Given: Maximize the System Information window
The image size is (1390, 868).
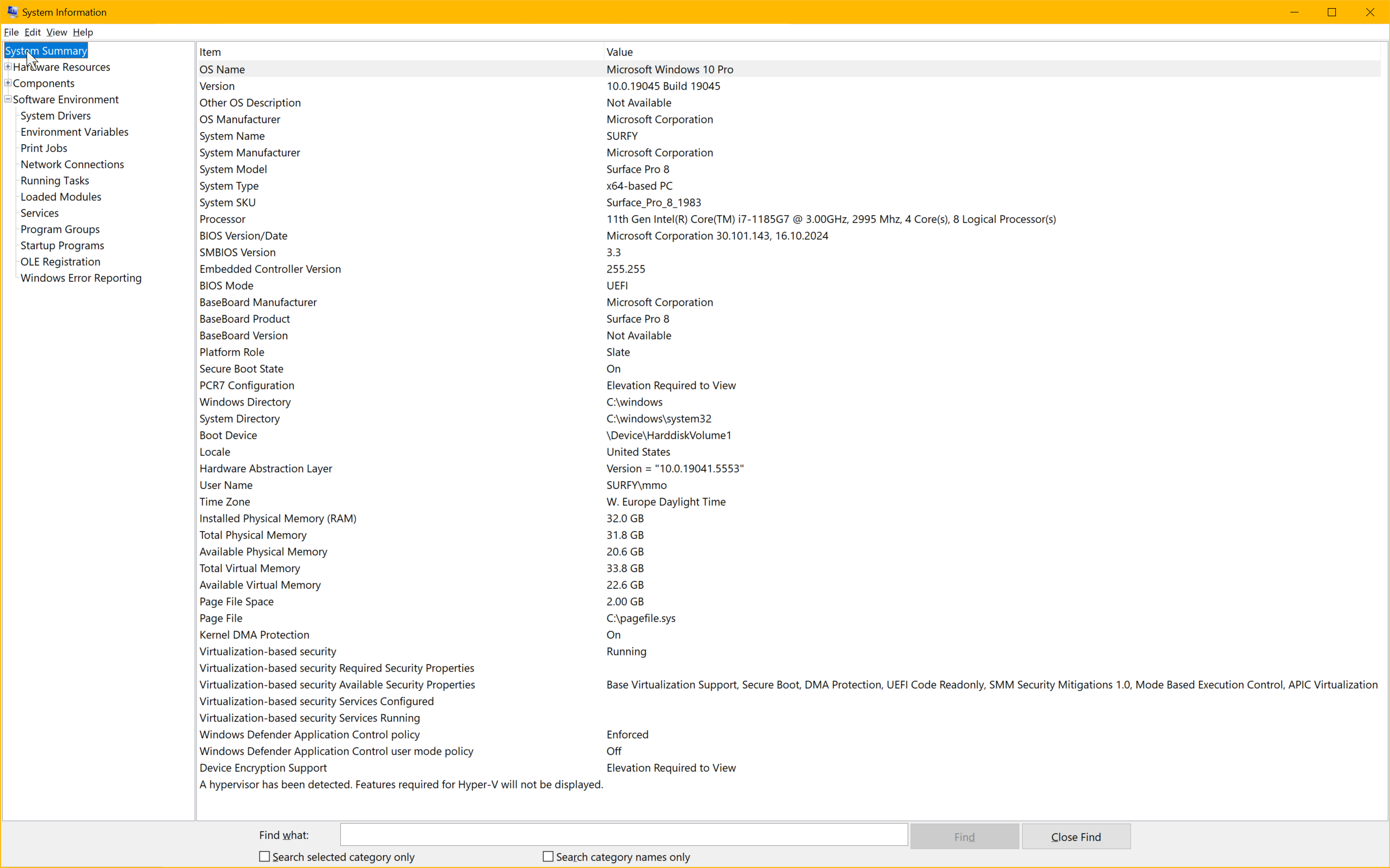Looking at the screenshot, I should pos(1332,11).
